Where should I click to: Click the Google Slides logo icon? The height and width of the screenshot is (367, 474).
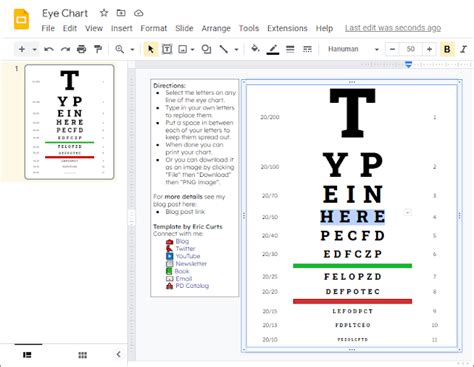(x=21, y=19)
